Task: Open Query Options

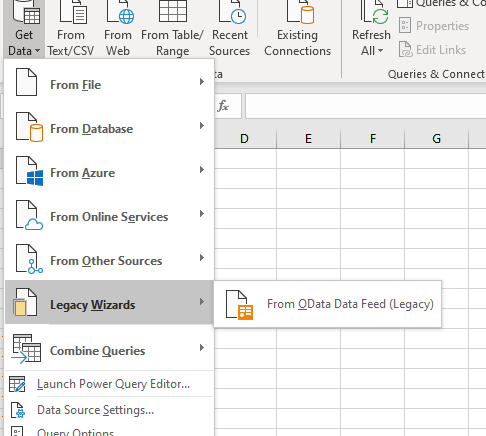Action: [x=109, y=430]
